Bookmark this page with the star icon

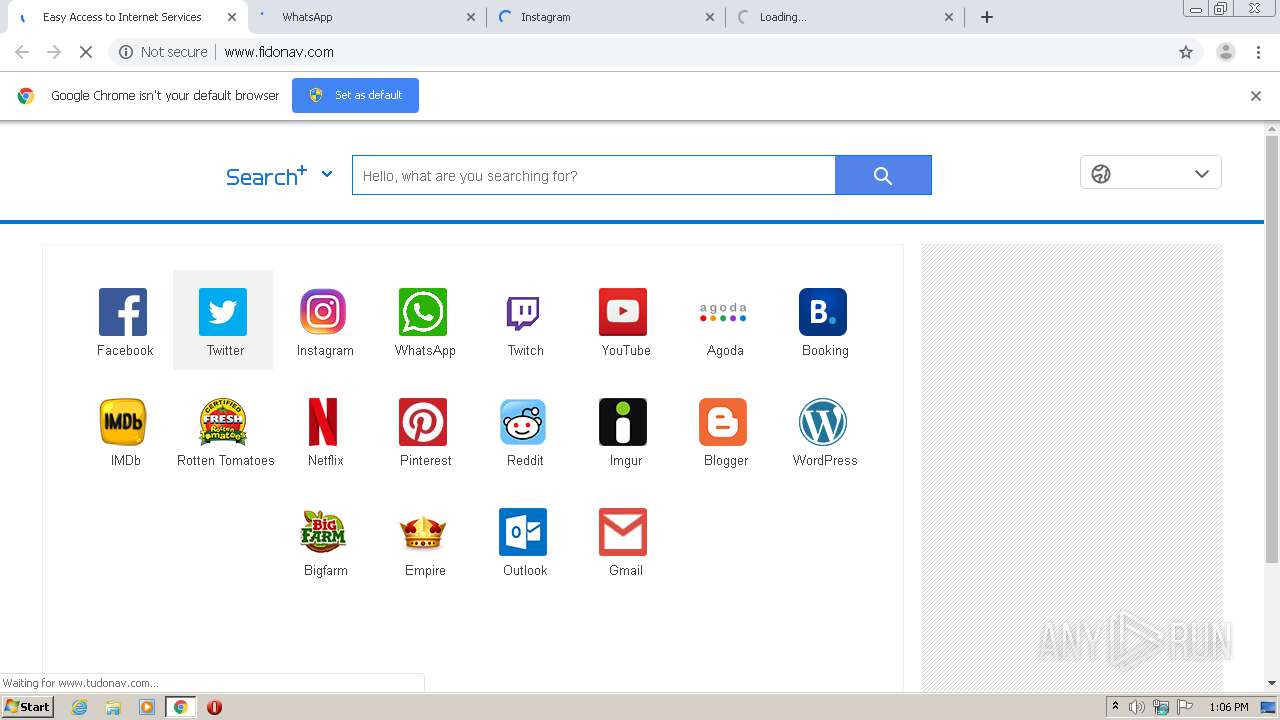coord(1186,52)
